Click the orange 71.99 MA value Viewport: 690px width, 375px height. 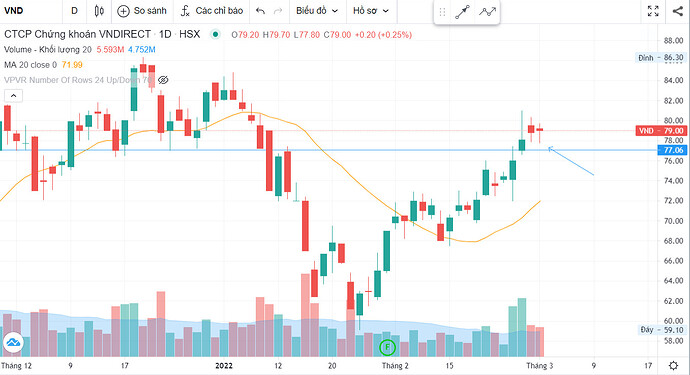(72, 65)
